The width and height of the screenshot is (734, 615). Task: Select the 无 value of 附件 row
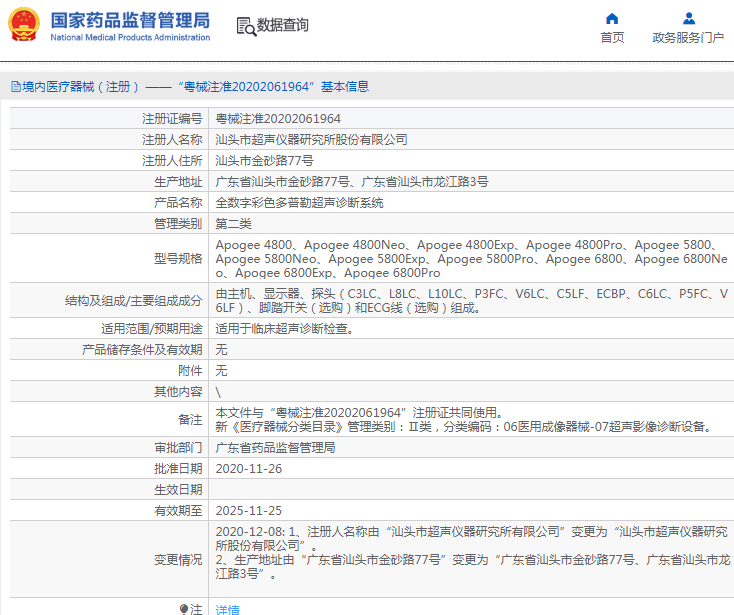click(221, 371)
